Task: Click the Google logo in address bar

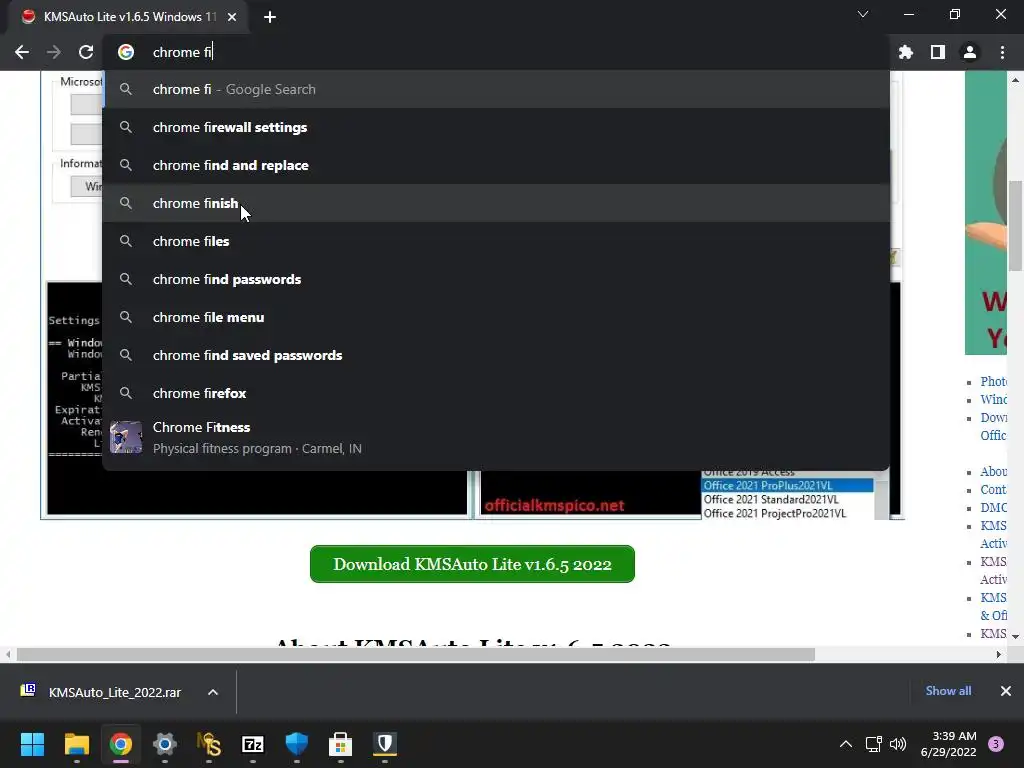Action: pos(126,52)
